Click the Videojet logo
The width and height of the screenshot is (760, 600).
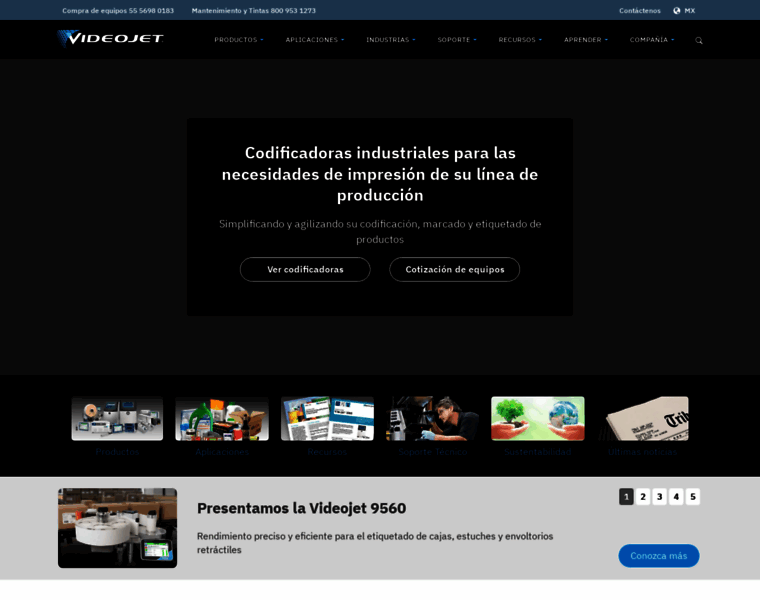(x=111, y=38)
